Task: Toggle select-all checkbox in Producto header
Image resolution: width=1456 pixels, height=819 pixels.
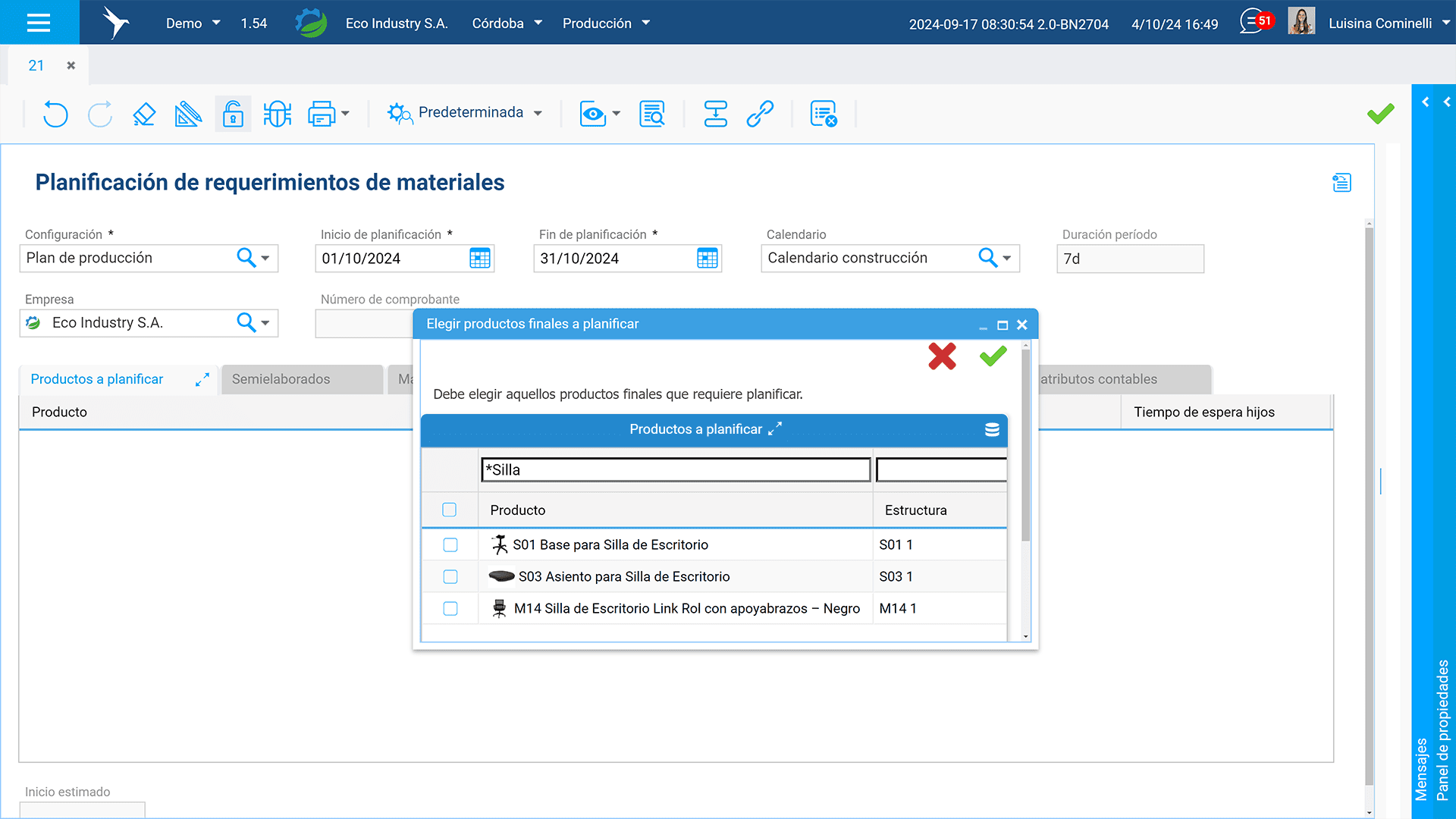Action: [x=450, y=510]
